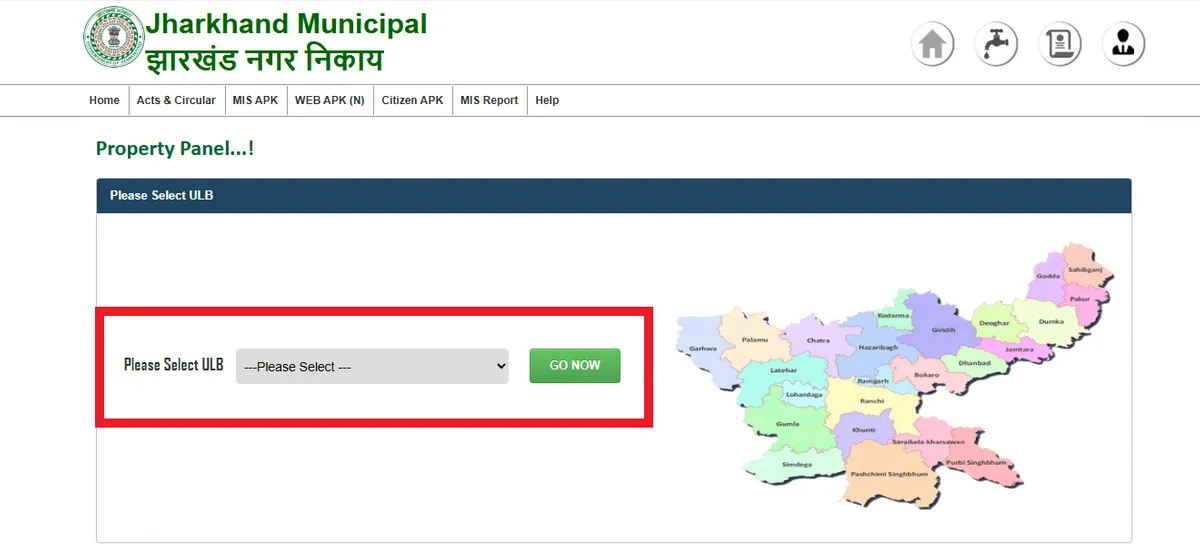Click WEB APK (N) in navigation bar
Image resolution: width=1200 pixels, height=558 pixels.
click(x=329, y=100)
